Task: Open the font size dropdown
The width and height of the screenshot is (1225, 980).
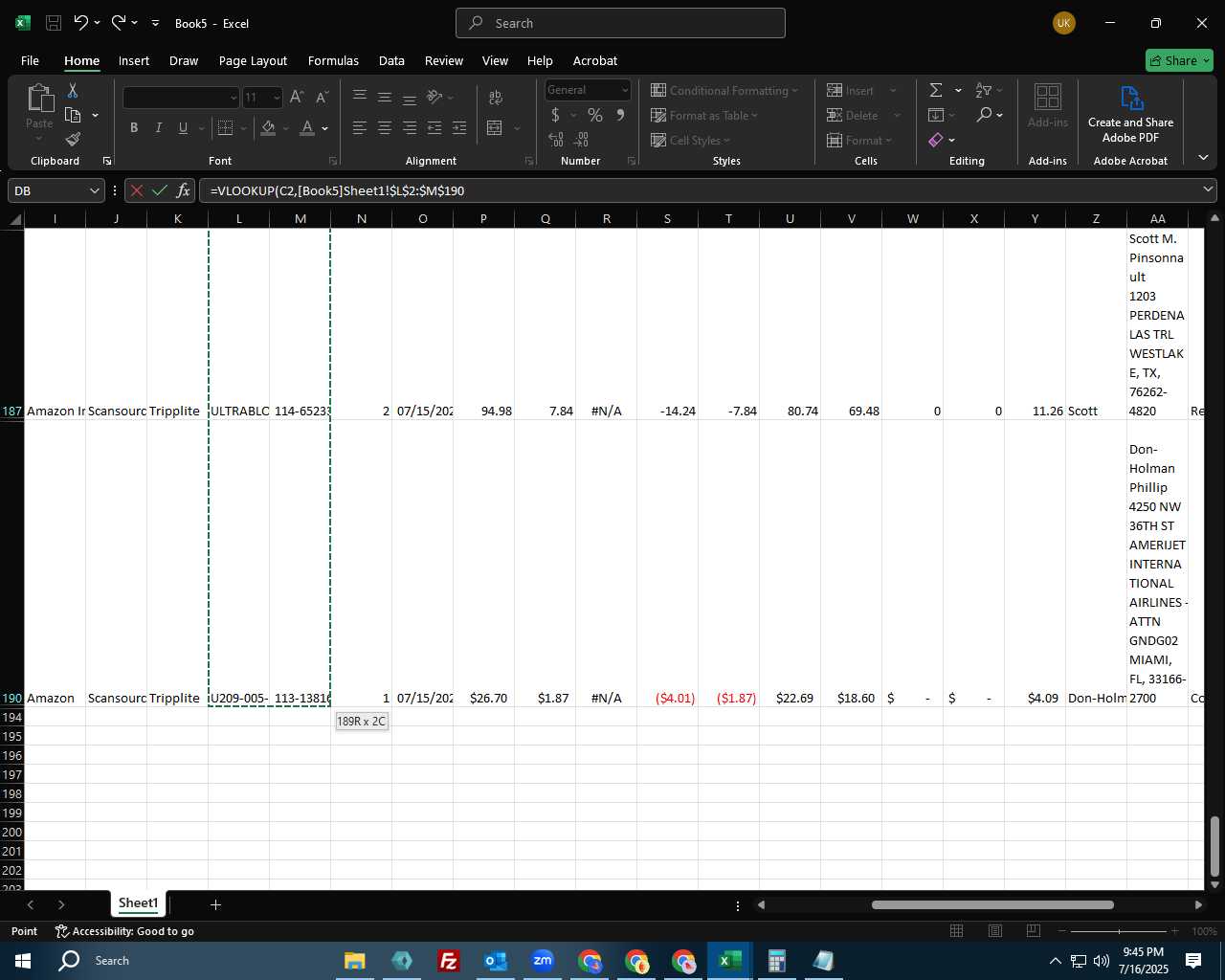Action: [x=277, y=97]
